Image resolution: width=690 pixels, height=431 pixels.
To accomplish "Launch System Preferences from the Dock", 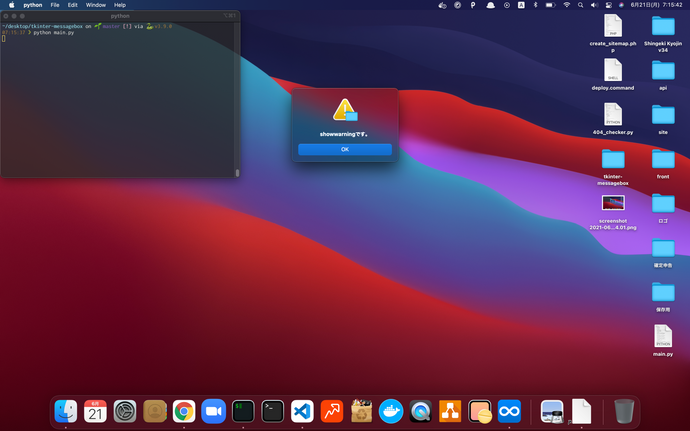I will coord(125,411).
